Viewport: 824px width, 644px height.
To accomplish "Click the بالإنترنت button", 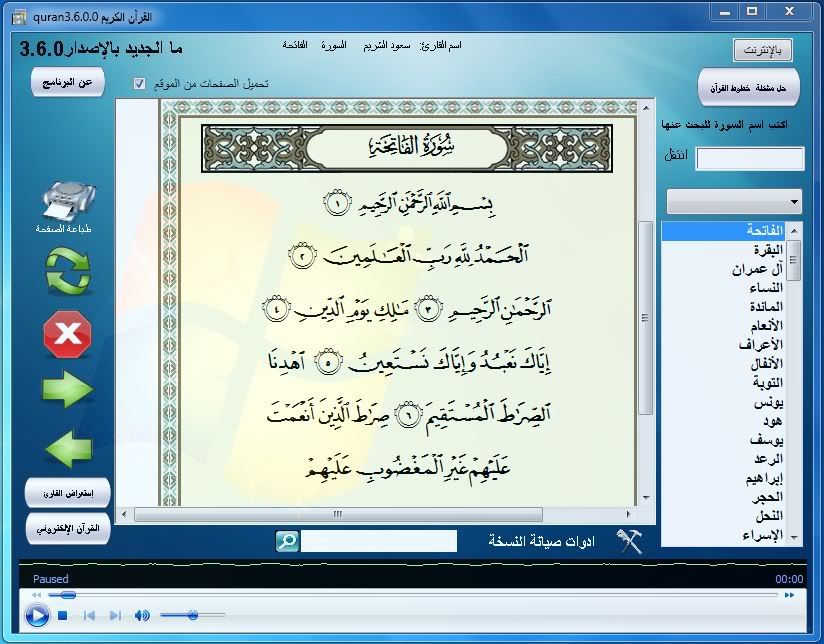I will 763,50.
